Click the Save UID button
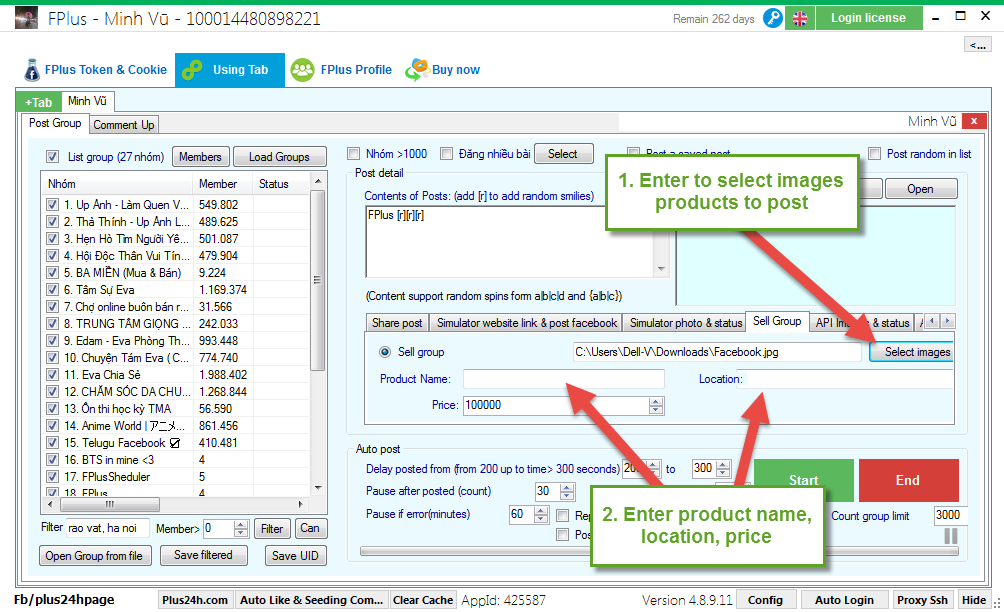 pos(295,556)
